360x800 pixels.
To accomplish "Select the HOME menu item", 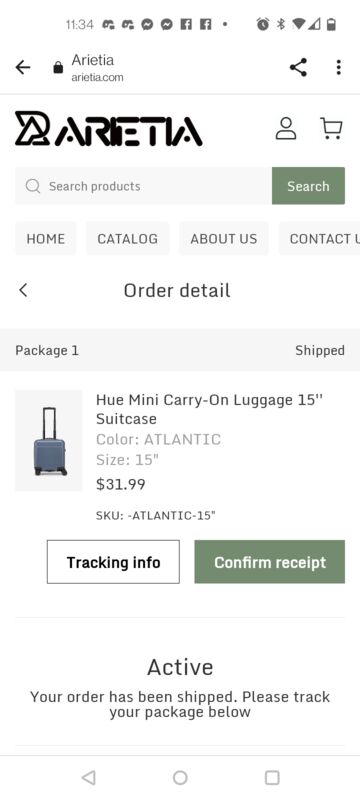I will [x=46, y=239].
